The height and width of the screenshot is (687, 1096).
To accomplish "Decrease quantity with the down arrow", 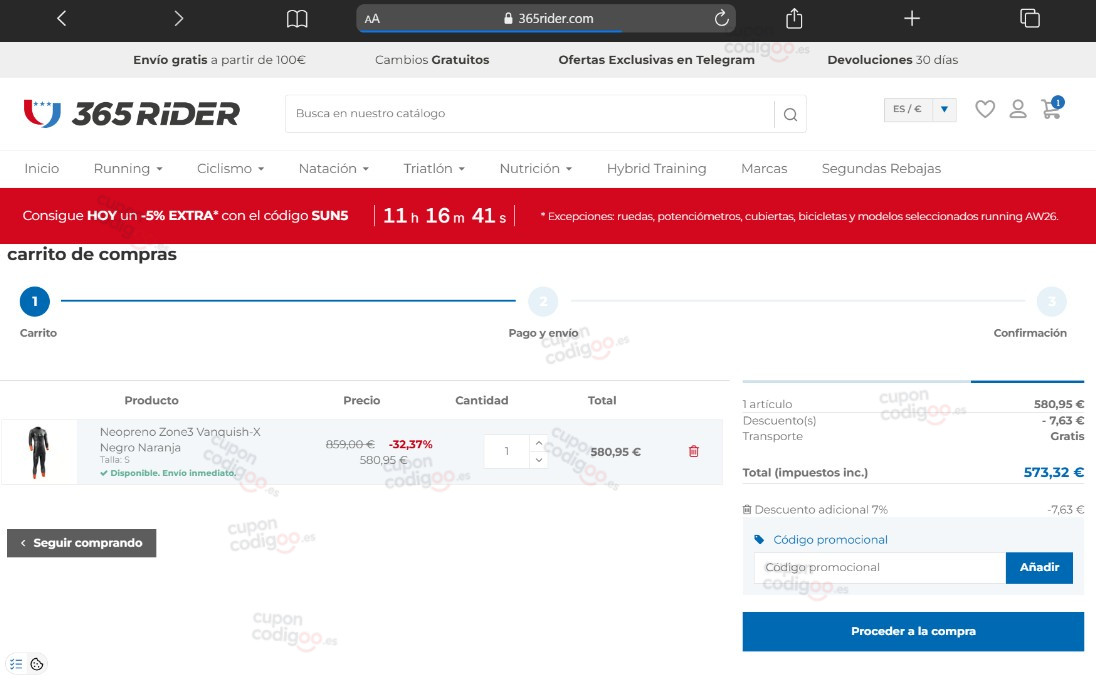I will 538,460.
